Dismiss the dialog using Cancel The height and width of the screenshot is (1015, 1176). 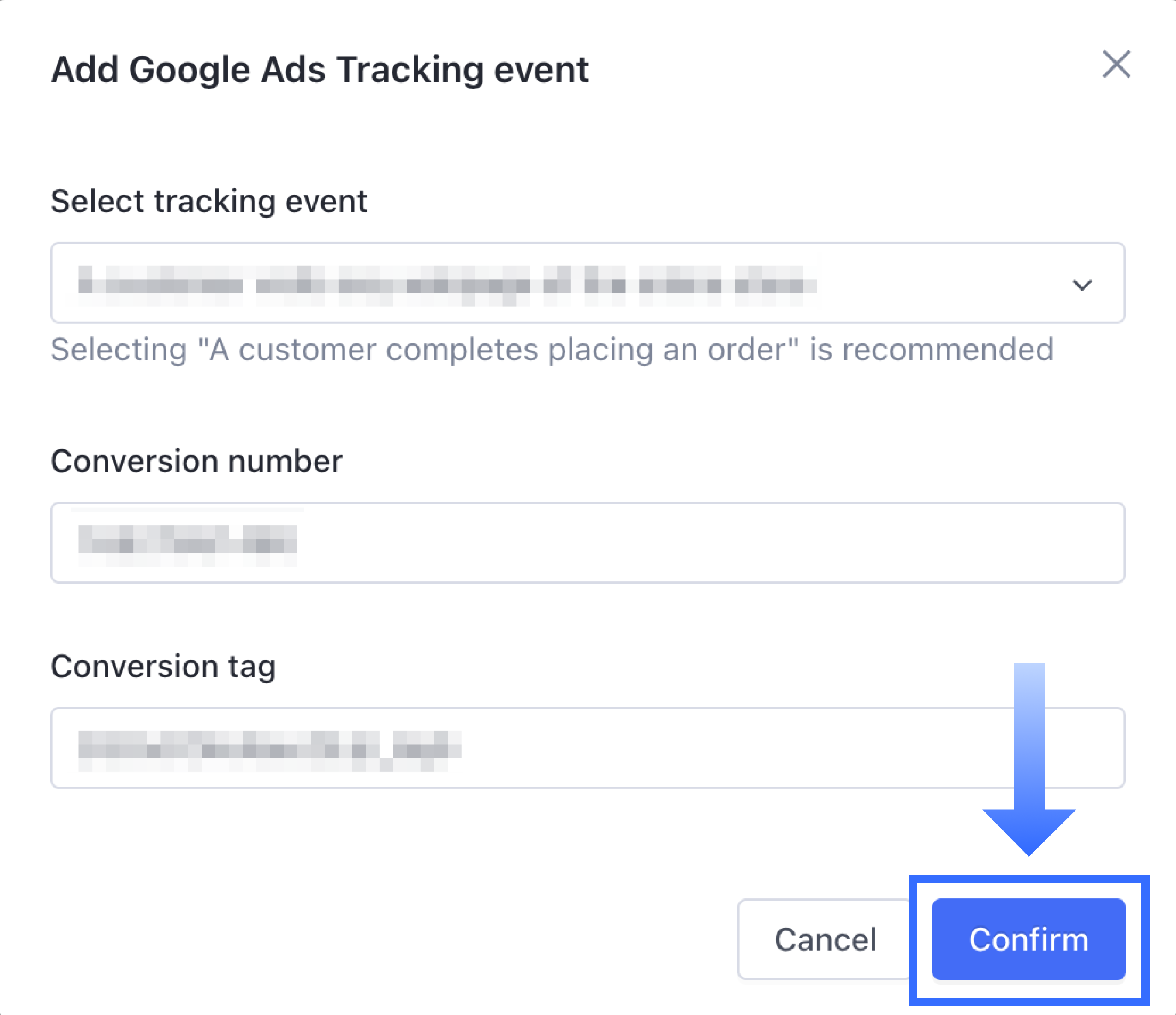(825, 939)
